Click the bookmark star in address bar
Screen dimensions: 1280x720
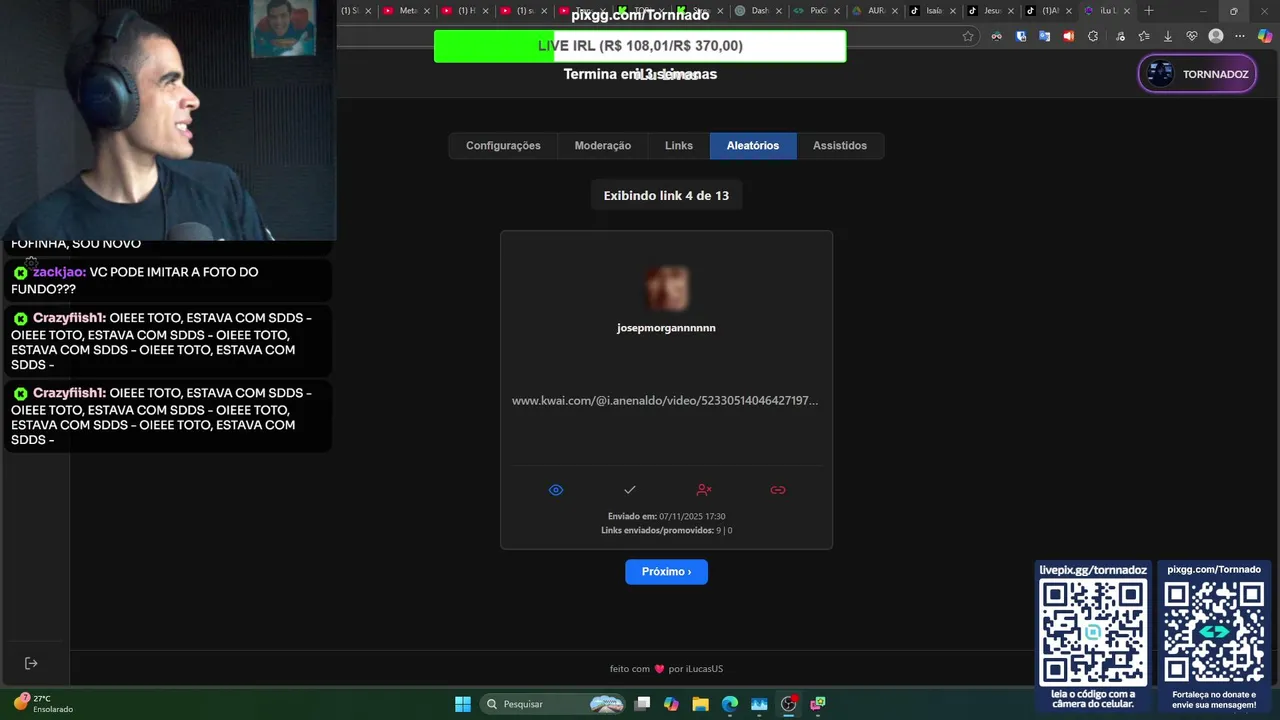tap(968, 36)
